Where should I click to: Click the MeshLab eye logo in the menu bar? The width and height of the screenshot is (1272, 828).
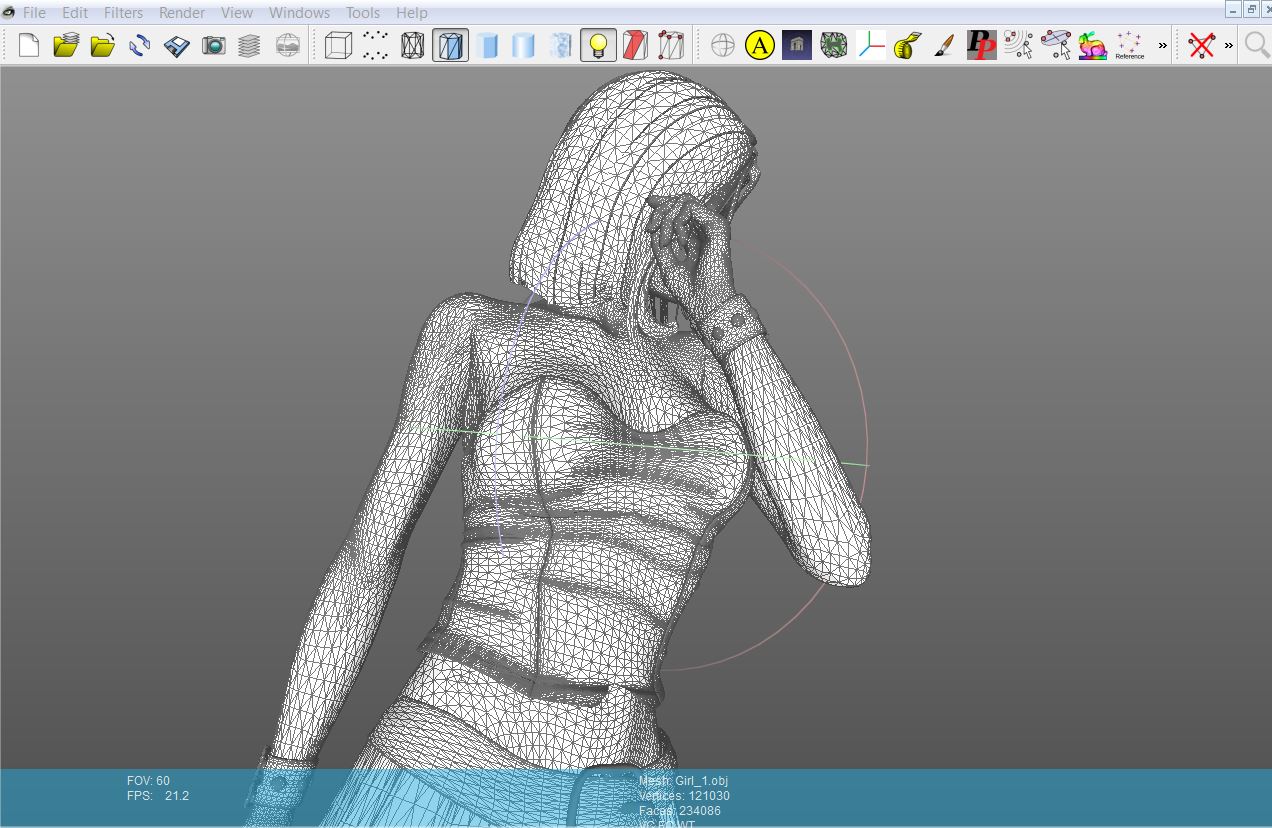[8, 13]
